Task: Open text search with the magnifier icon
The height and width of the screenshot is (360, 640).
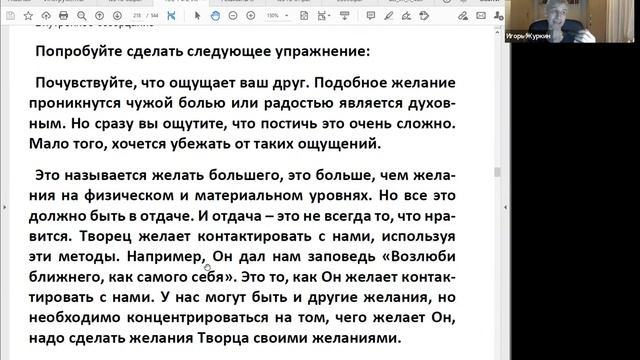Action: [x=82, y=16]
